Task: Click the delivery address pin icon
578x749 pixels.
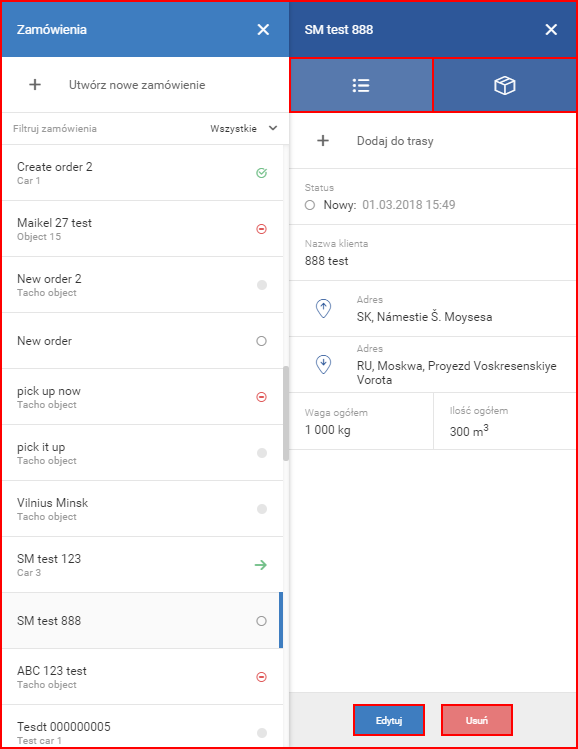Action: 323,364
